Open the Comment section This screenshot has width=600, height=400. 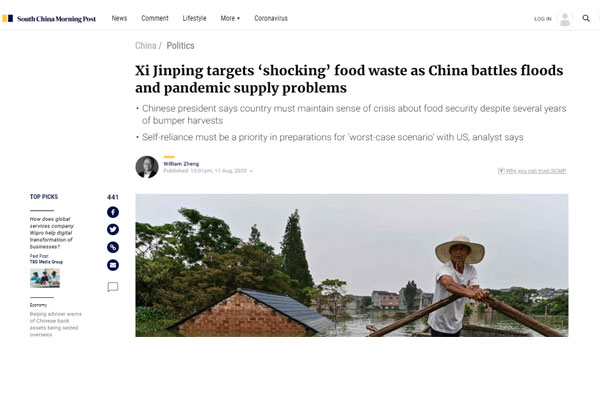click(x=155, y=18)
